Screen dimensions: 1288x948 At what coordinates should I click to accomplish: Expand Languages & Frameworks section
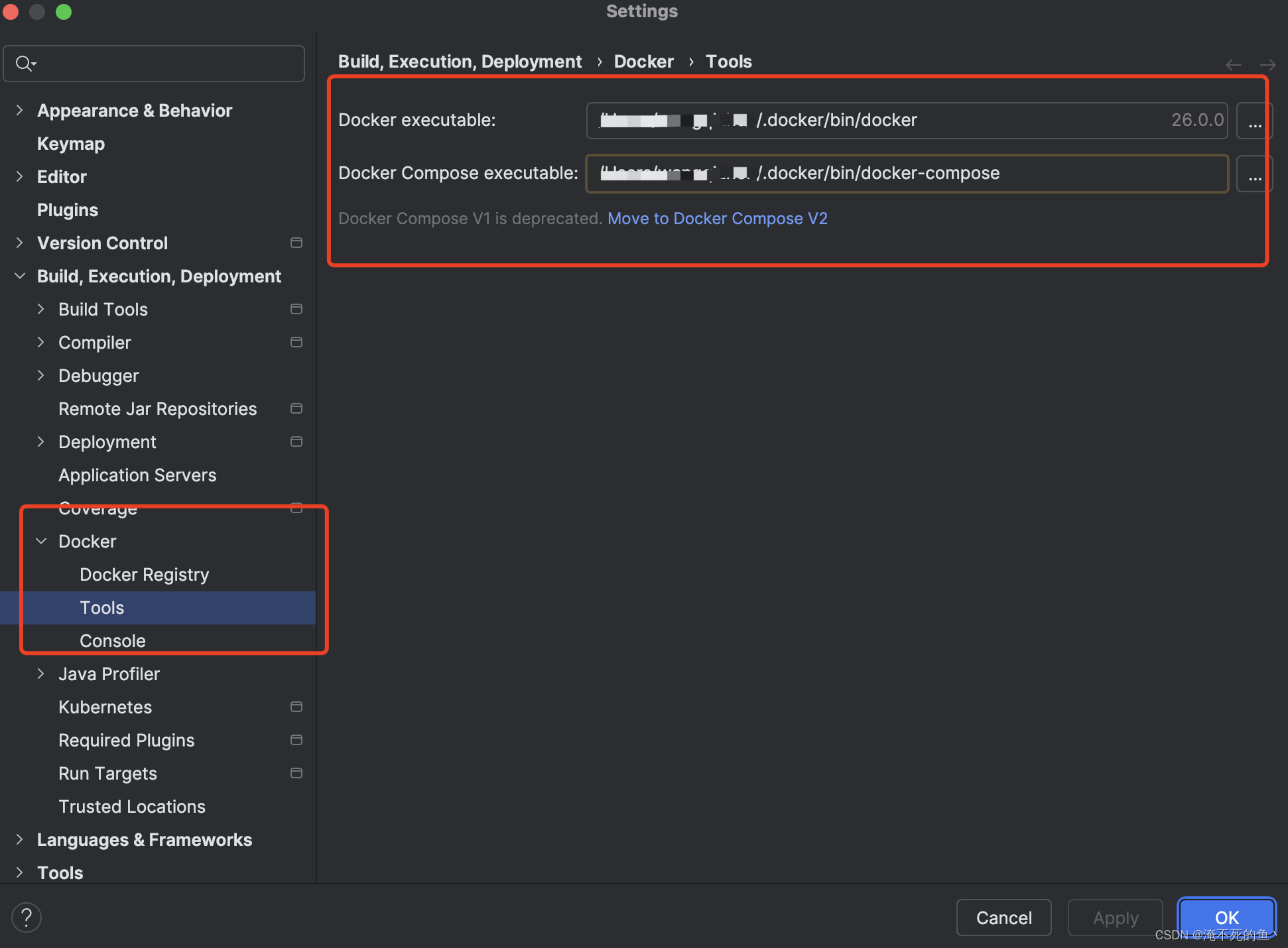(x=20, y=839)
